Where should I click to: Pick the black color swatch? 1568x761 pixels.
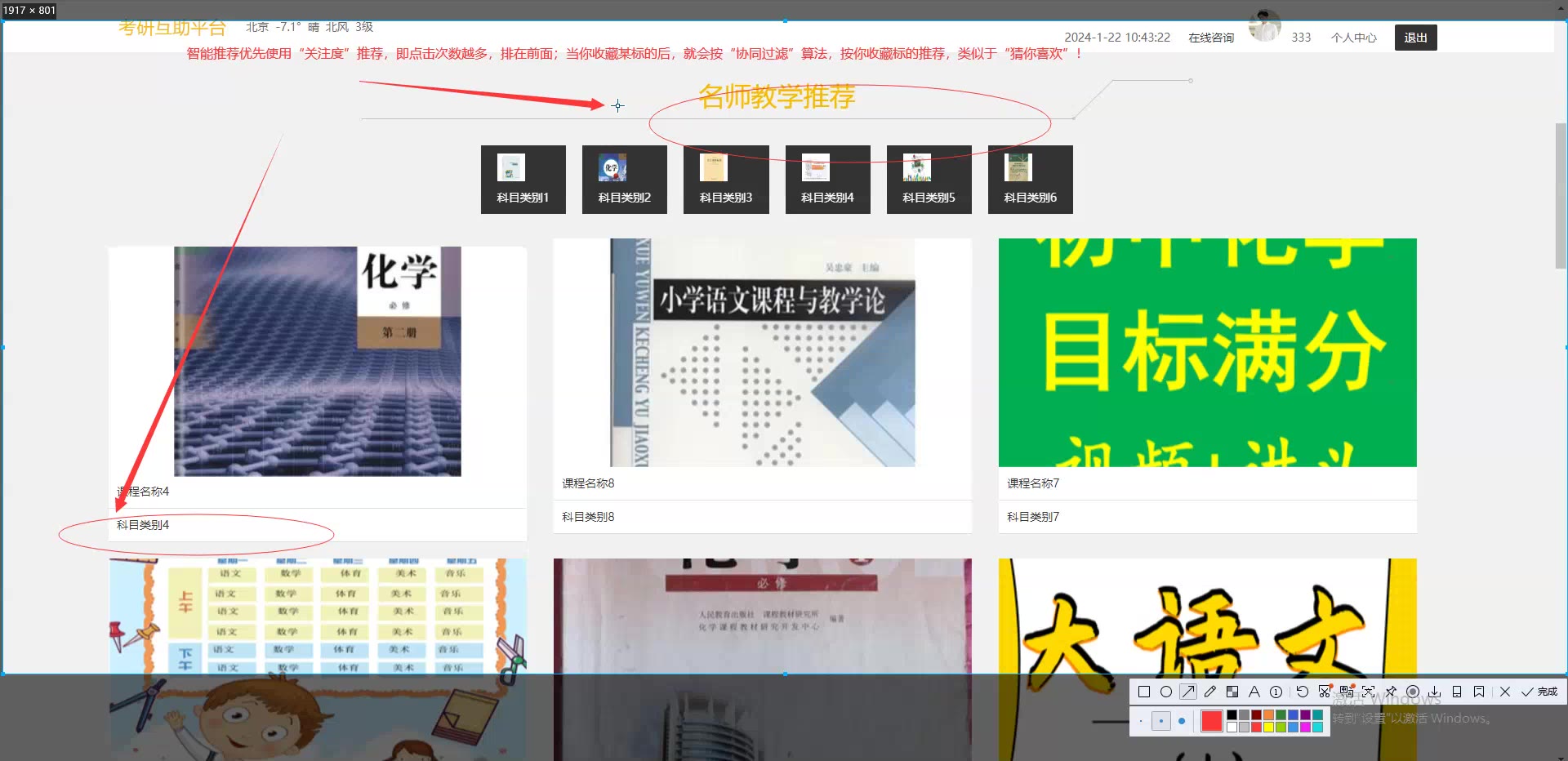[x=1232, y=714]
